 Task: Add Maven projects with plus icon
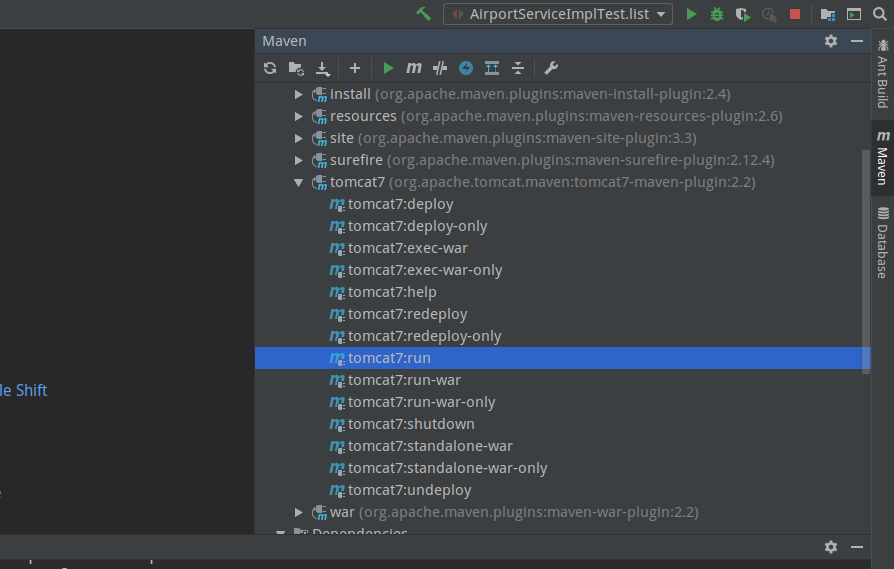pyautogui.click(x=355, y=68)
